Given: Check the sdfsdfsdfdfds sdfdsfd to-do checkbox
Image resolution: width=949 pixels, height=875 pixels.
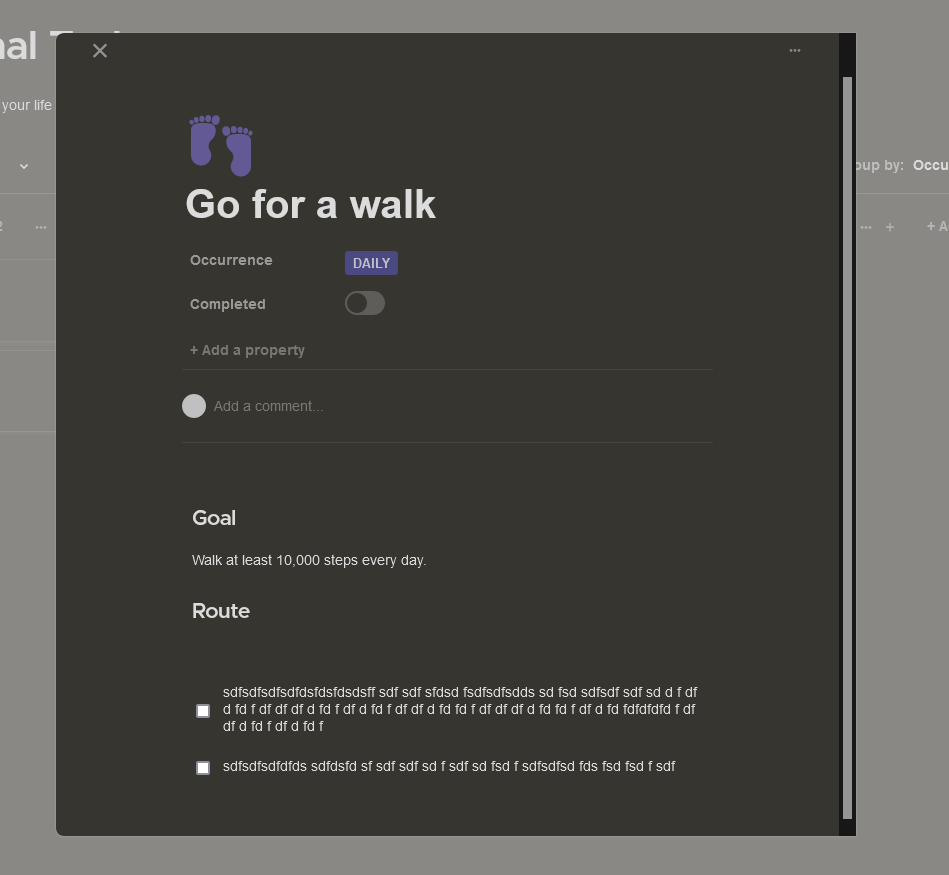Looking at the screenshot, I should 203,767.
